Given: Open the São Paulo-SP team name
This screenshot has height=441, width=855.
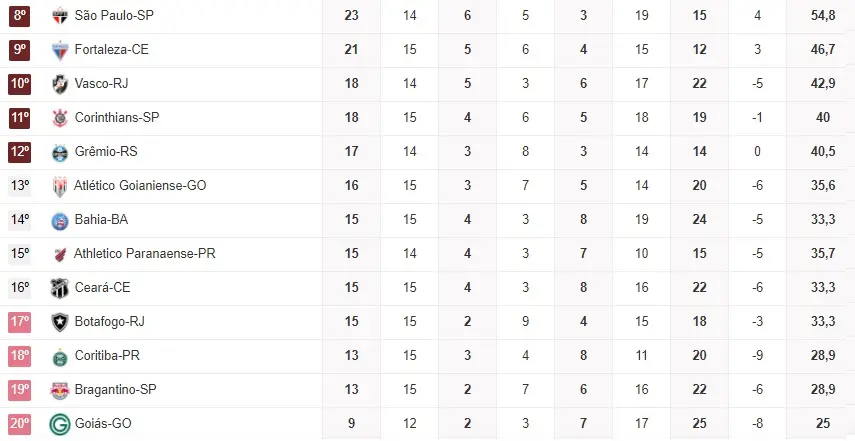Looking at the screenshot, I should [114, 15].
